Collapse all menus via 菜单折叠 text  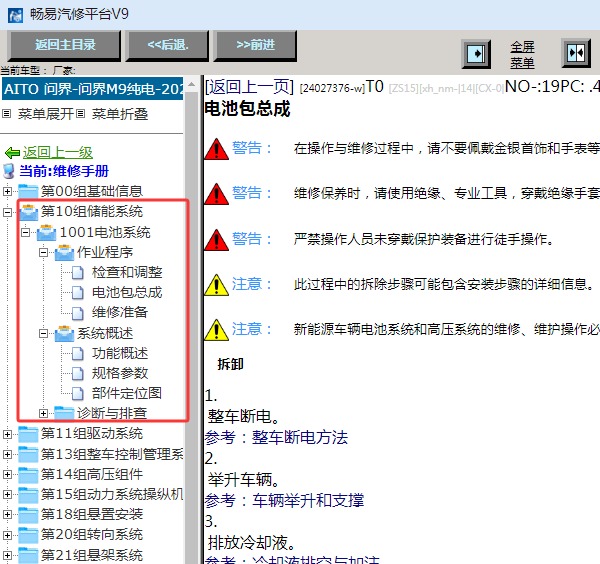pyautogui.click(x=120, y=114)
